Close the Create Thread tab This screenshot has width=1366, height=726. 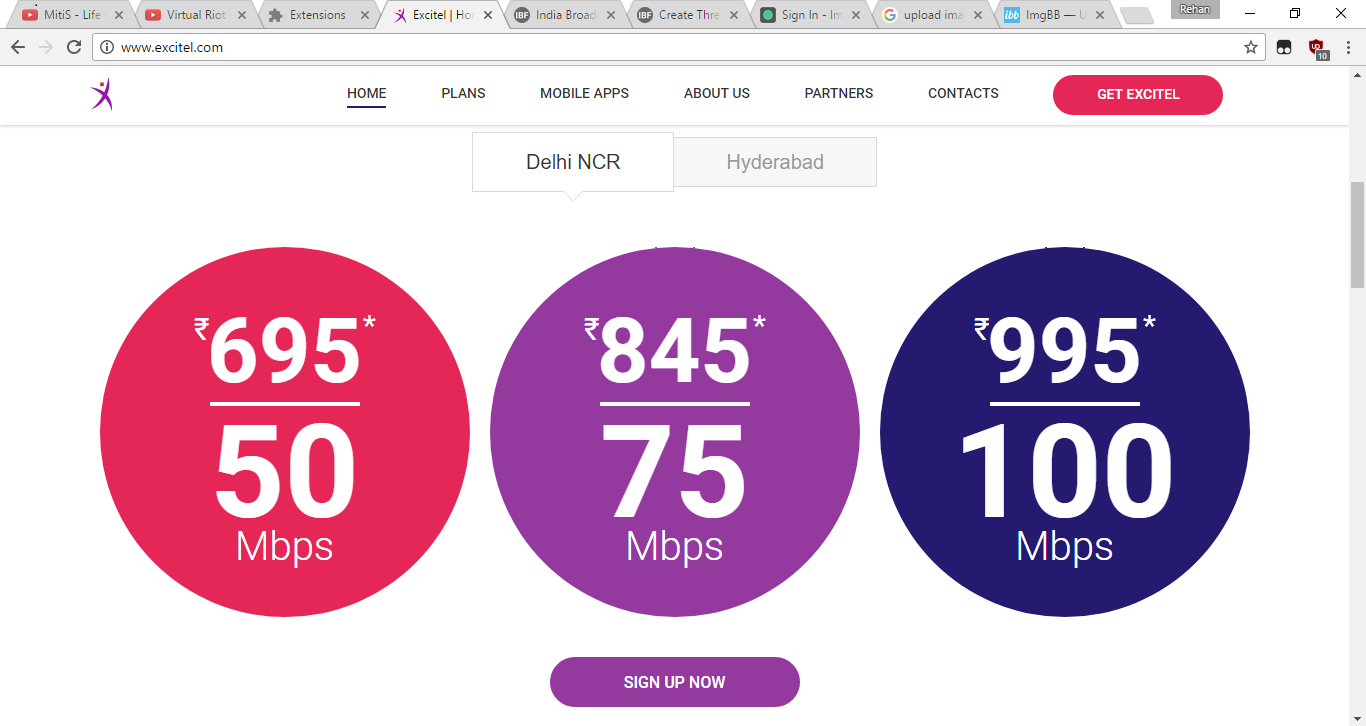tap(734, 15)
